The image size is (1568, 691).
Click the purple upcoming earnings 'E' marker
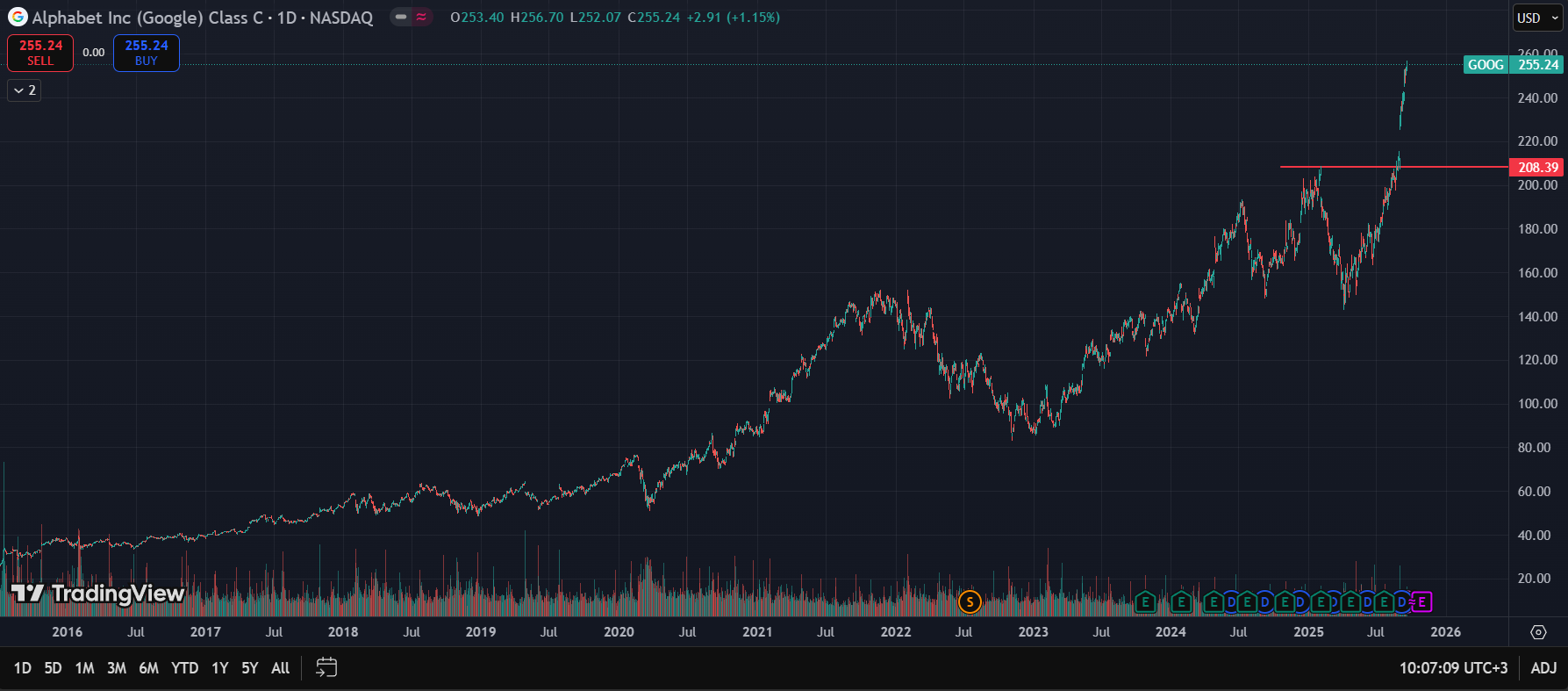coord(1421,601)
